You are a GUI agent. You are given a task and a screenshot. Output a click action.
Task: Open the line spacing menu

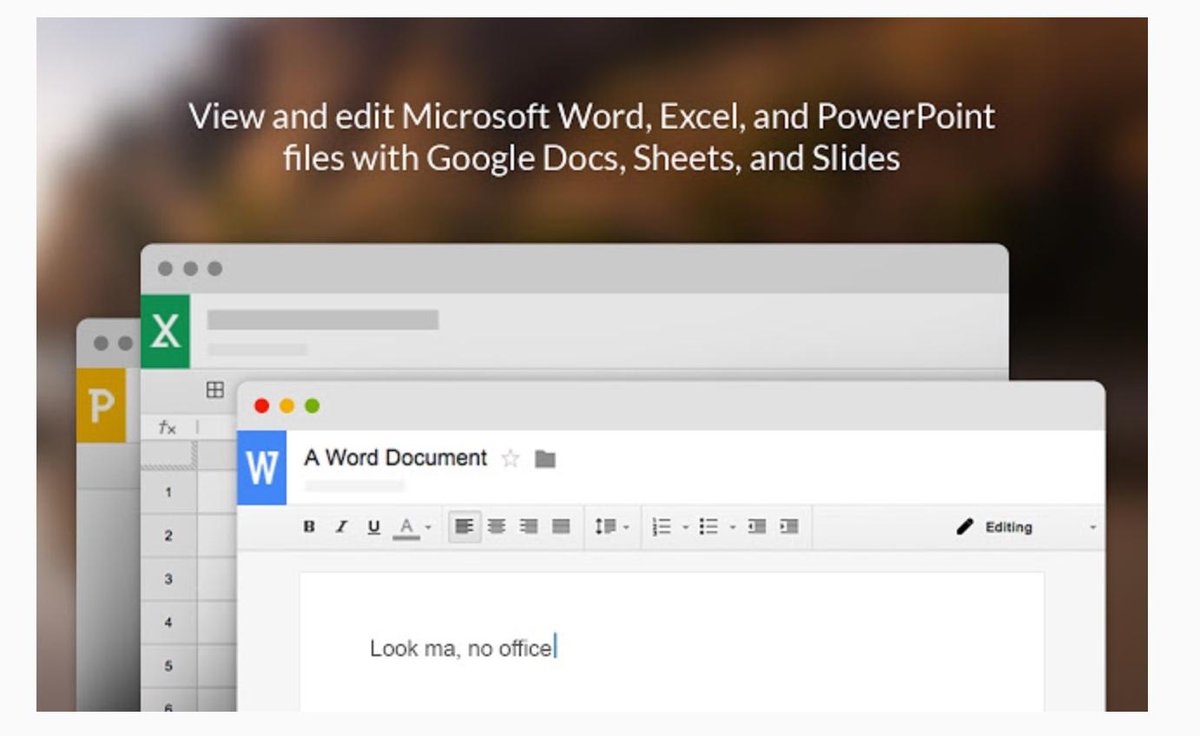click(606, 527)
